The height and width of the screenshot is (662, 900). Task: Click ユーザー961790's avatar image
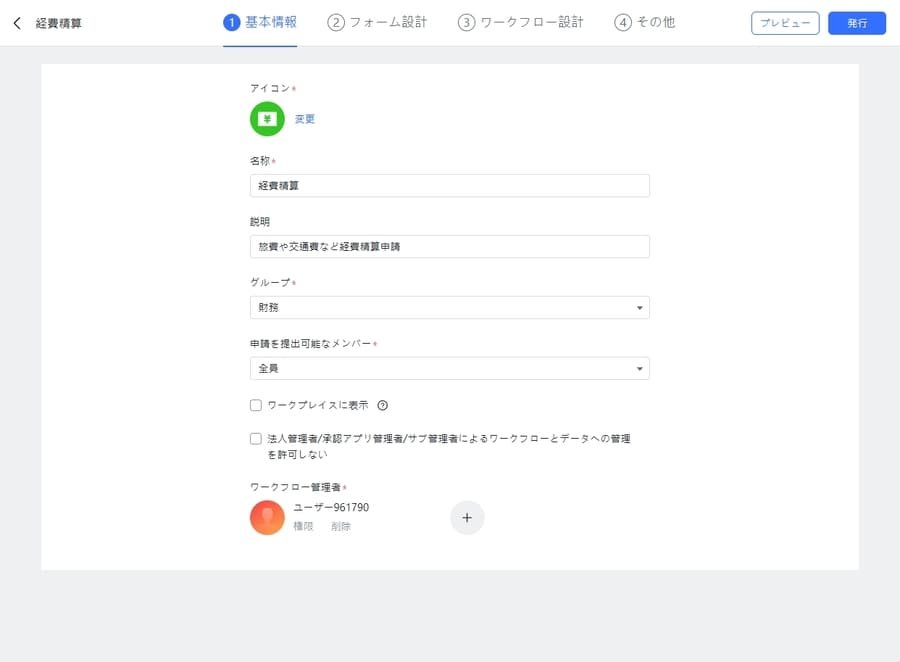click(x=267, y=517)
